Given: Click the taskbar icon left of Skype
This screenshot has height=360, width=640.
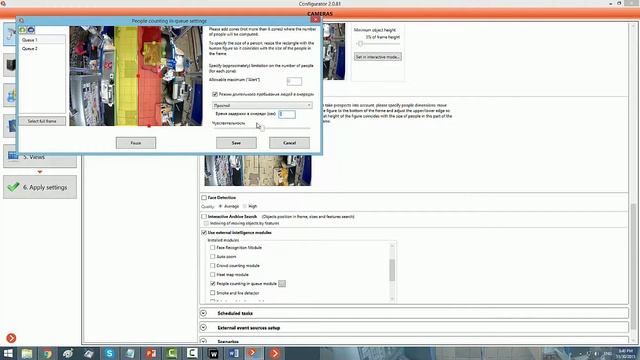Looking at the screenshot, I should point(89,353).
